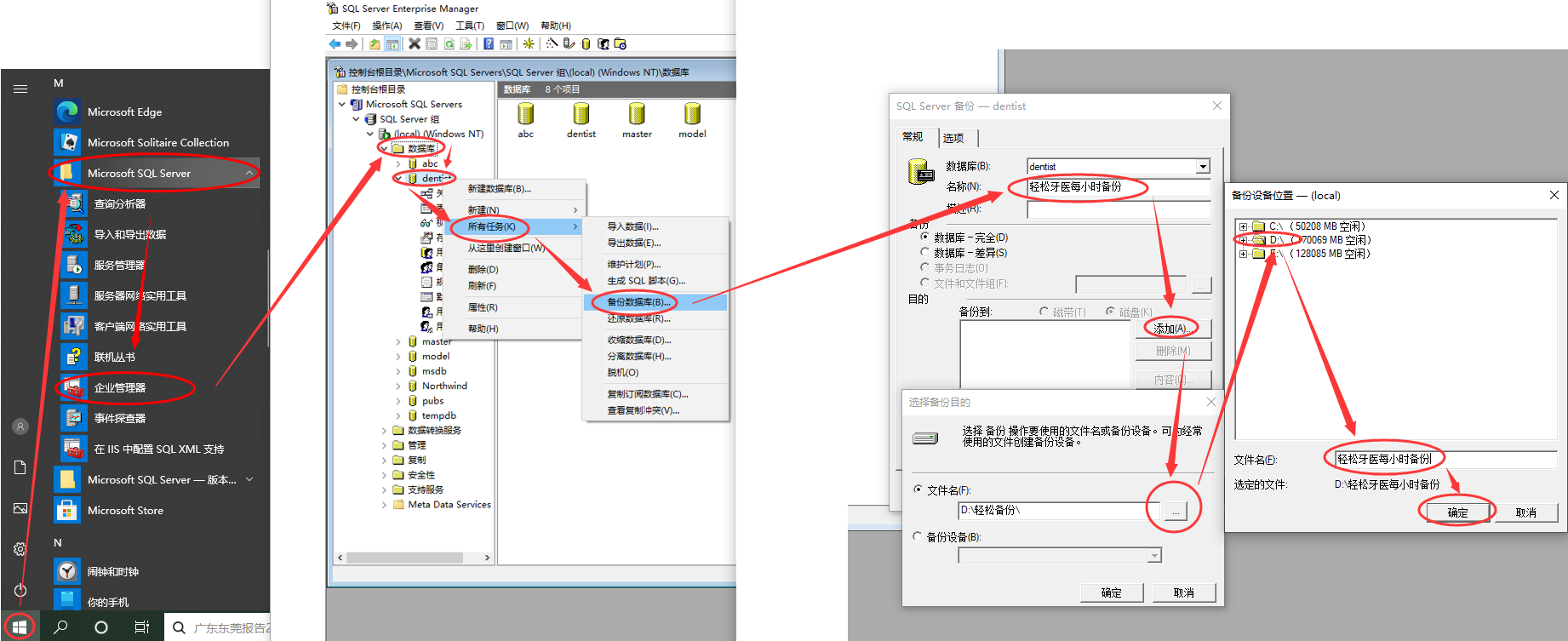Click the Back arrow in Enterprise Manager toolbar
The image size is (1568, 641).
click(x=335, y=44)
